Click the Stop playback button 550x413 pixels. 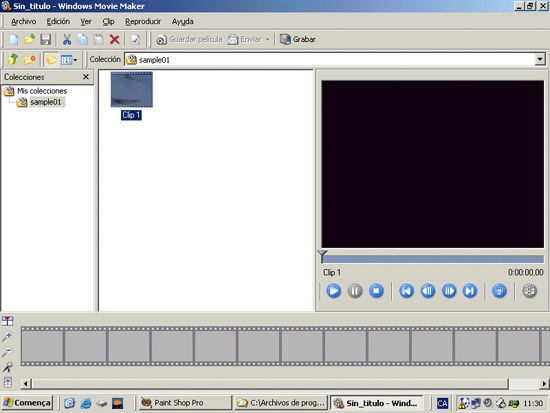point(376,291)
